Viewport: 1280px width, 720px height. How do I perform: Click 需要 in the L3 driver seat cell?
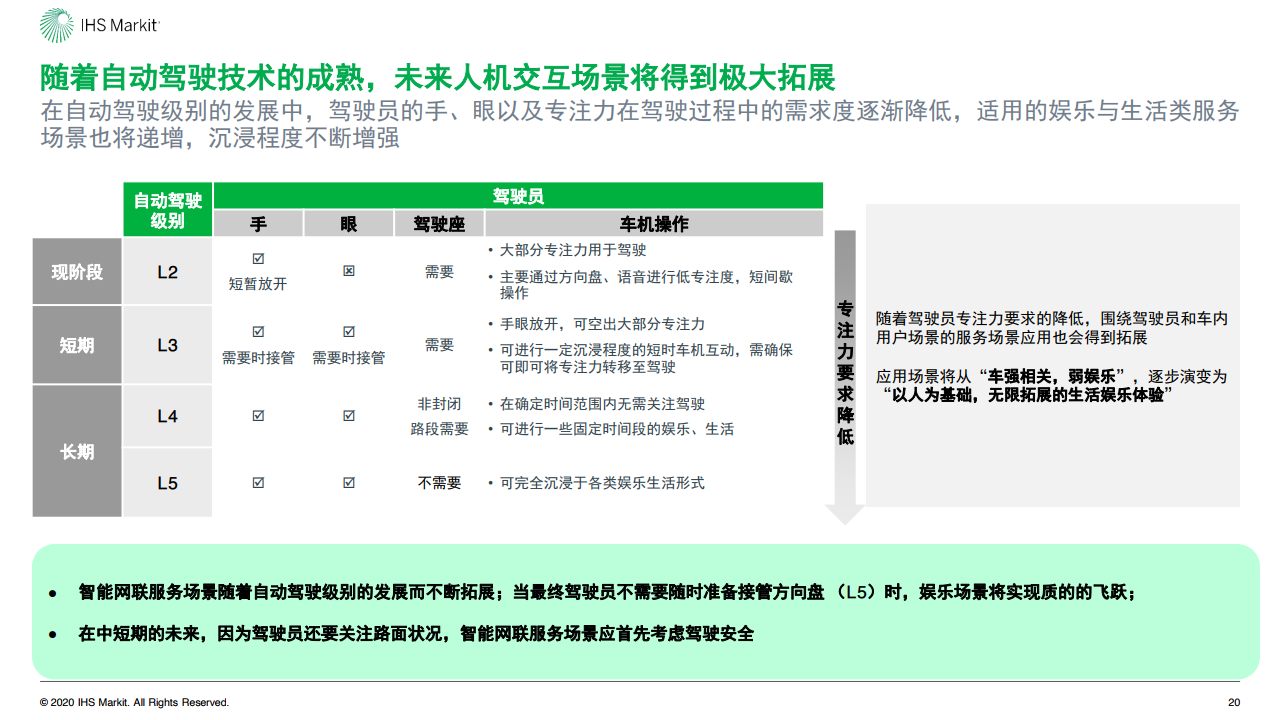[x=439, y=344]
